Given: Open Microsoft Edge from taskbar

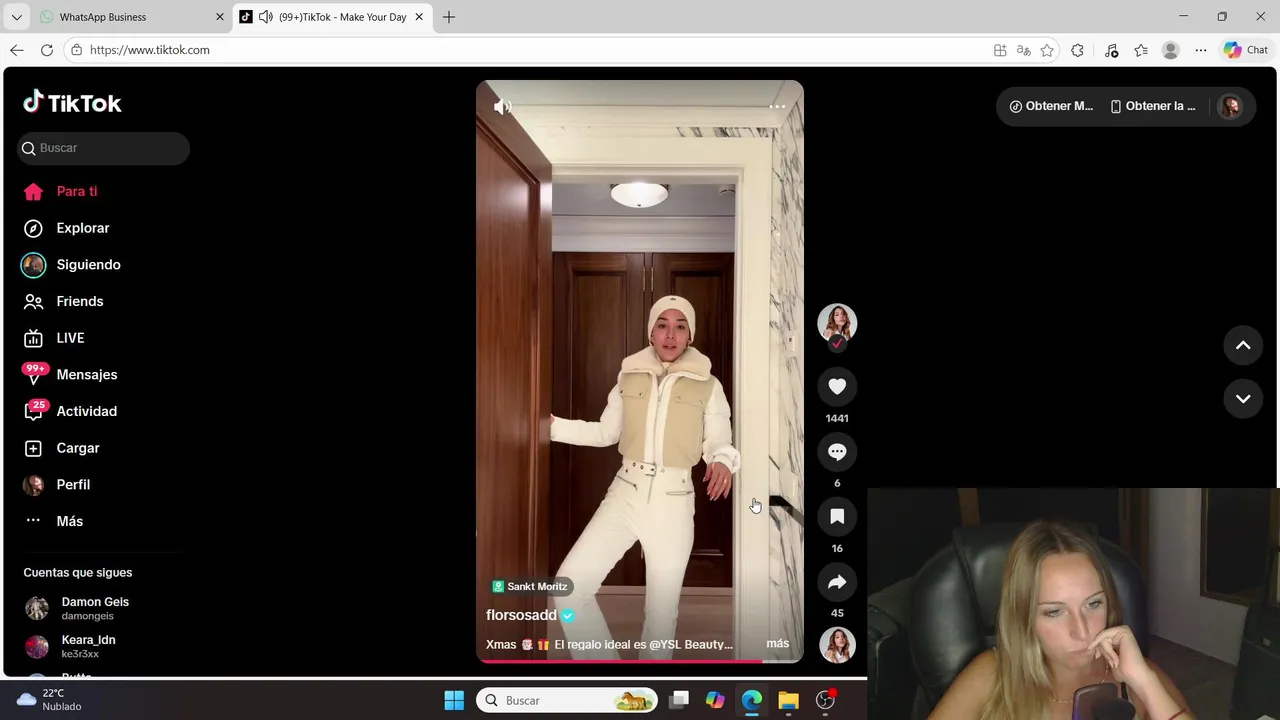Looking at the screenshot, I should [752, 700].
